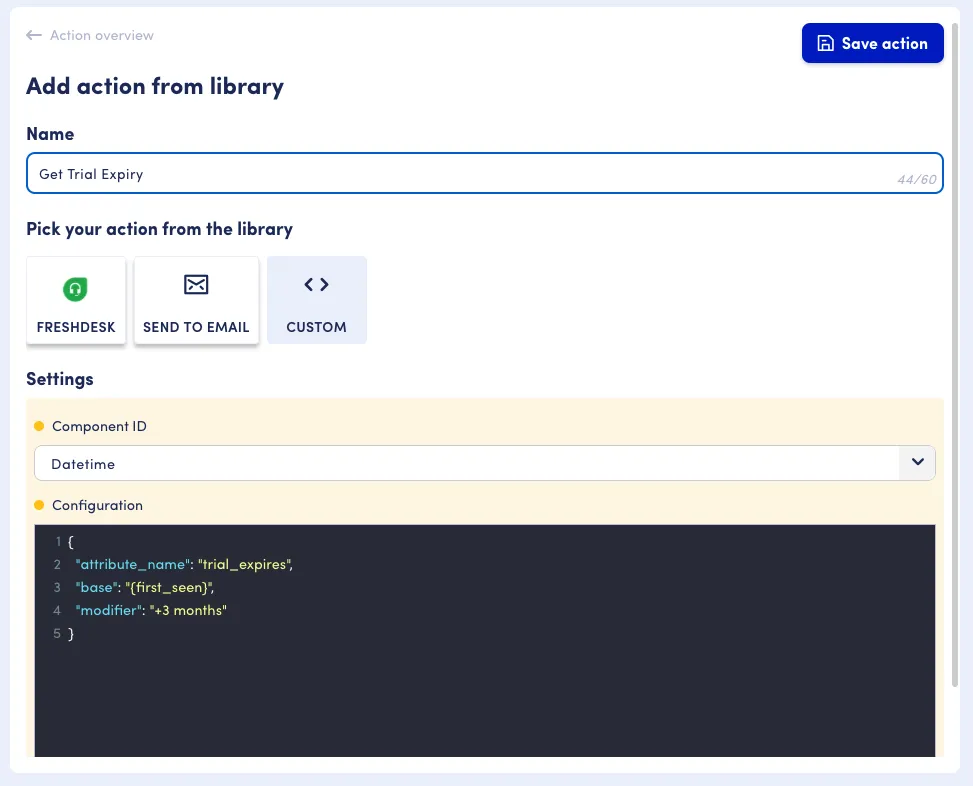Expand the Datetime dropdown chevron
Screen dimensions: 973x786
(918, 462)
